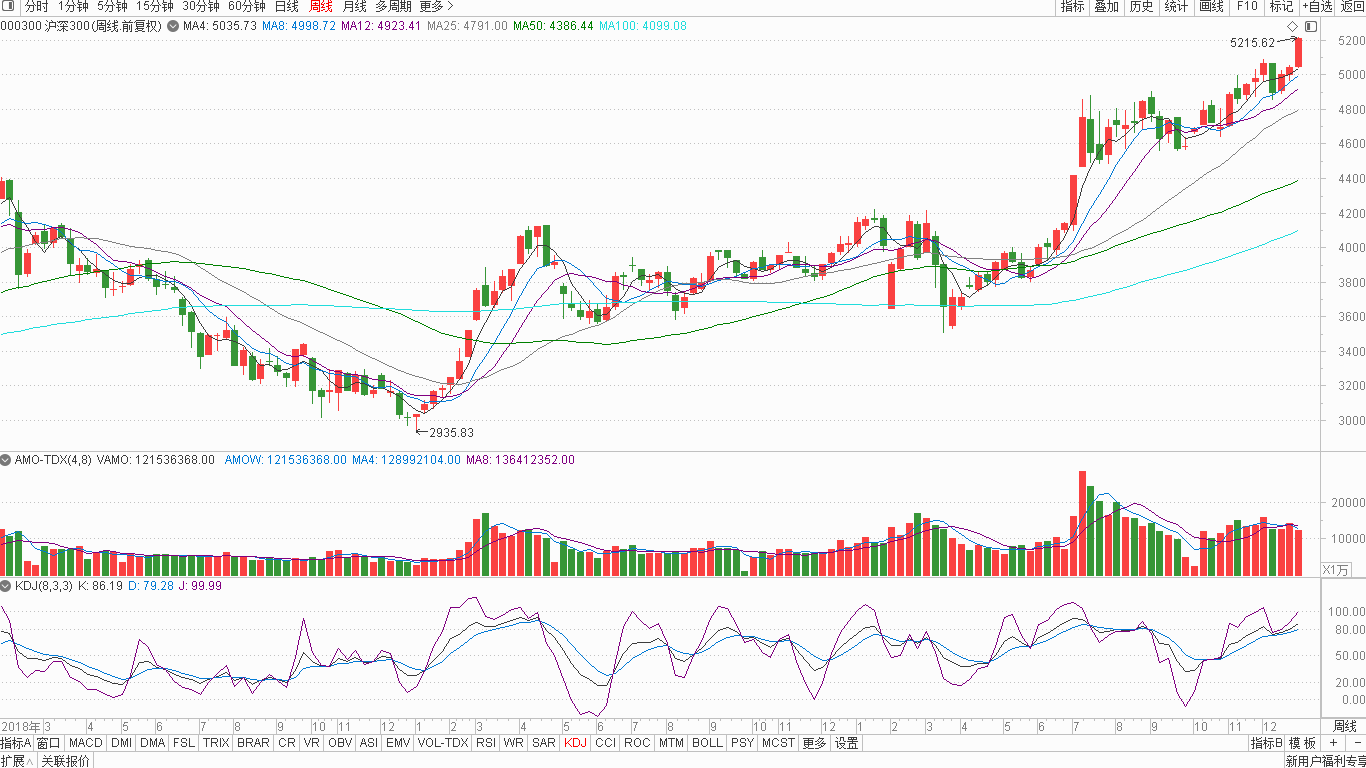Switch indicator to RSI

[486, 743]
